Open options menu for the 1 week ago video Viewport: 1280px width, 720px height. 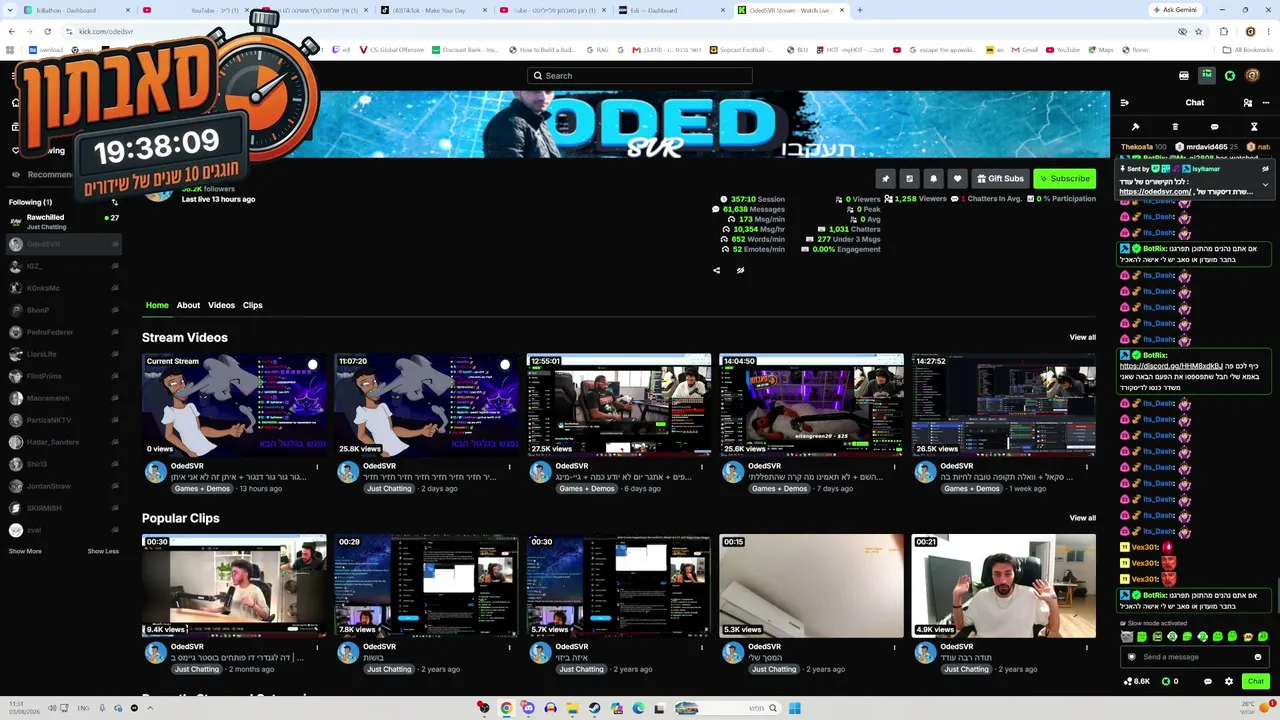pyautogui.click(x=1087, y=466)
